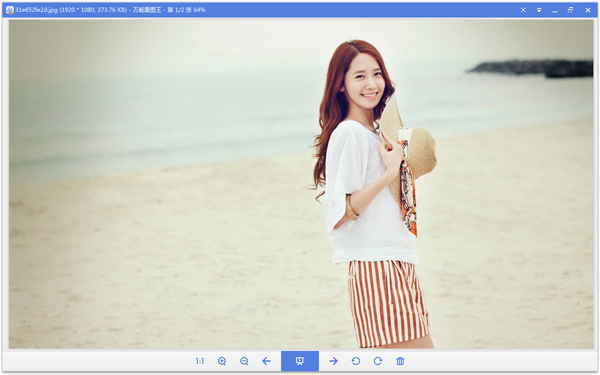Screen dimensions: 600x375
Task: Restore down the image viewer window
Action: [x=570, y=10]
